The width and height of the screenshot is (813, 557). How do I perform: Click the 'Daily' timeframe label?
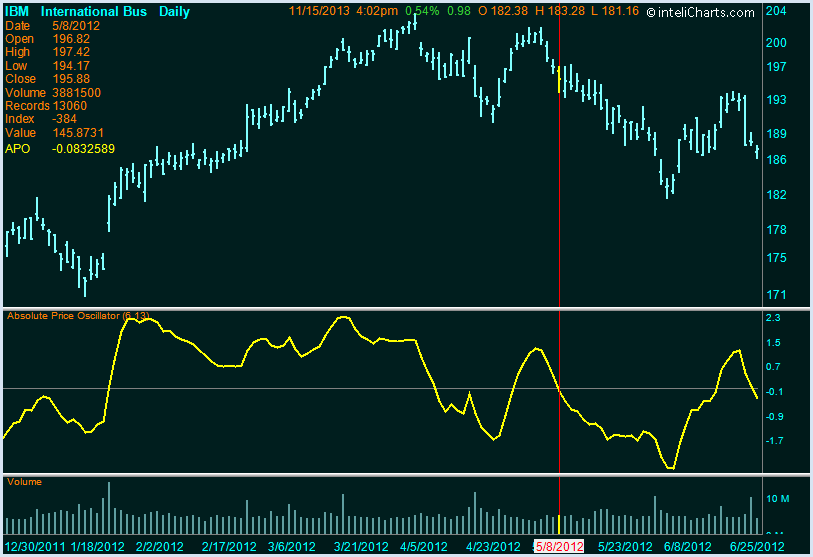click(x=174, y=11)
